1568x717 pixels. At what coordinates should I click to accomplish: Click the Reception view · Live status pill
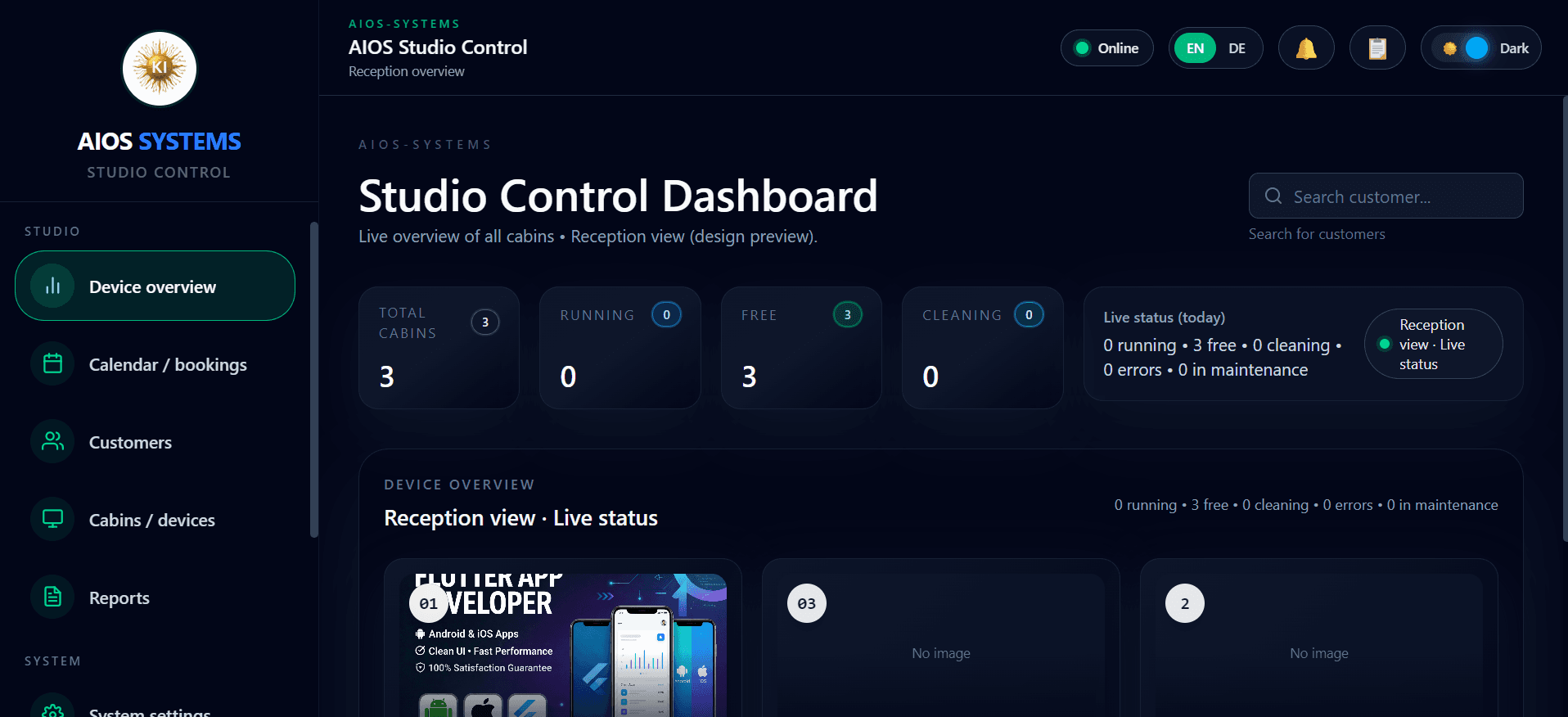(x=1433, y=344)
